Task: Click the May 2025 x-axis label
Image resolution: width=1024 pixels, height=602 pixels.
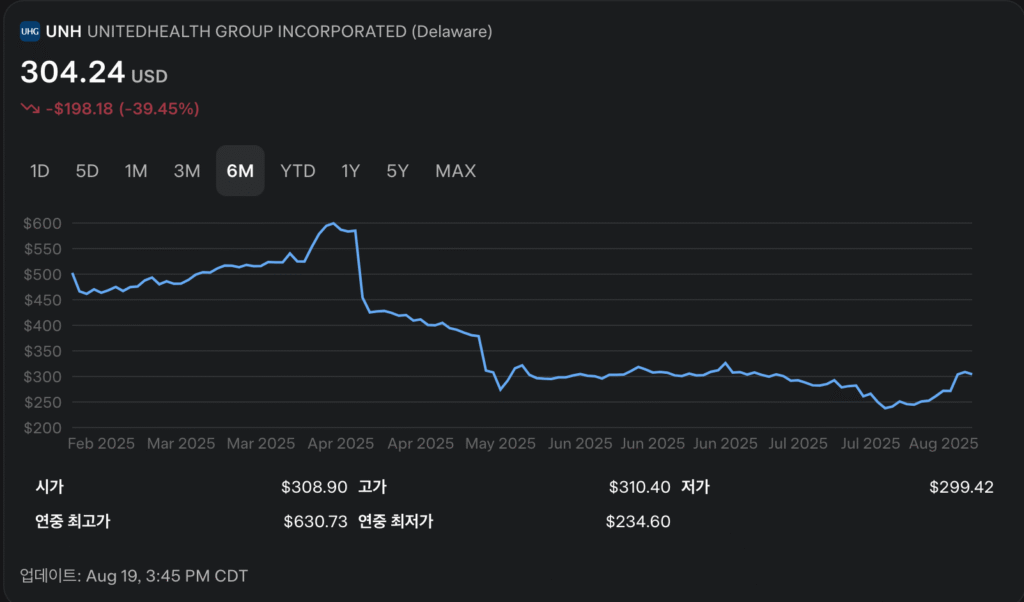Action: [500, 443]
